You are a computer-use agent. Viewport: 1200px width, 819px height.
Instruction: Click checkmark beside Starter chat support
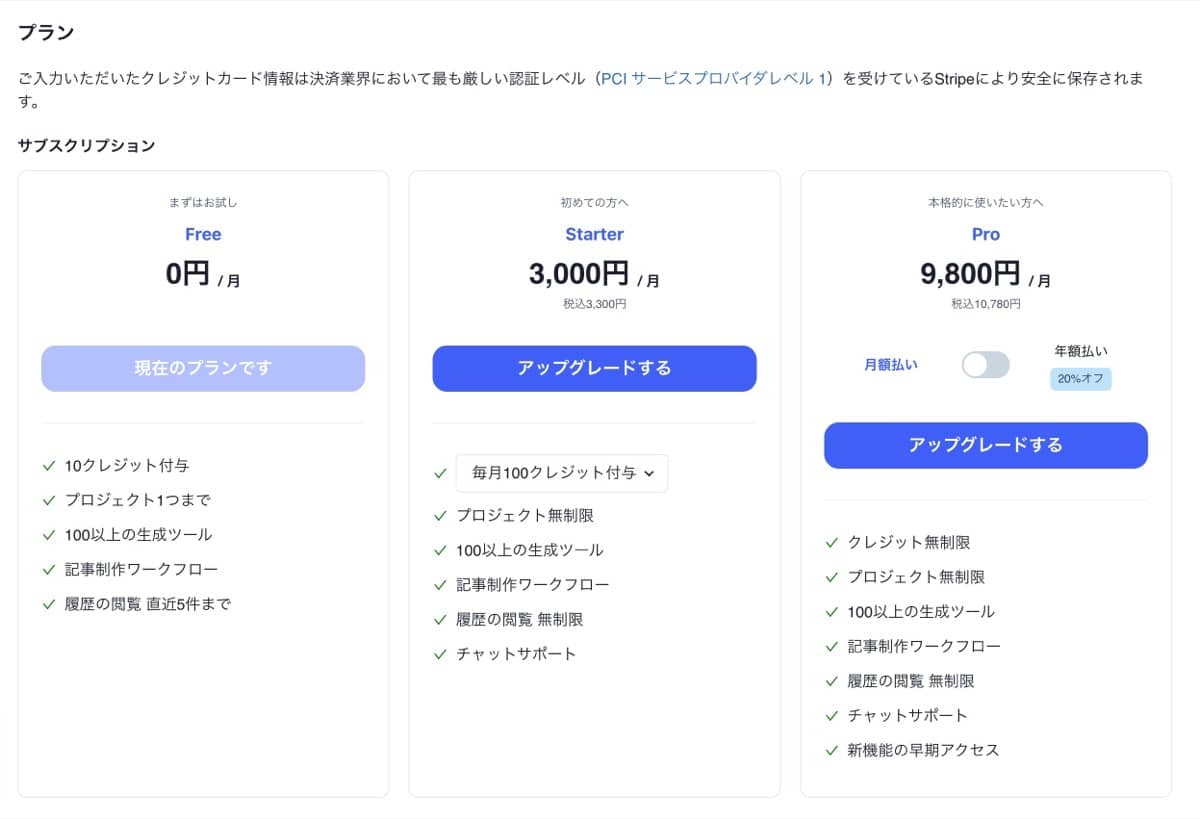point(440,654)
